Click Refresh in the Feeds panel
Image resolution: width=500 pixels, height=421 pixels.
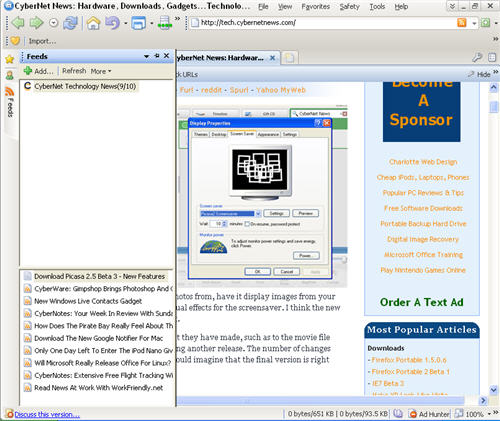point(74,71)
